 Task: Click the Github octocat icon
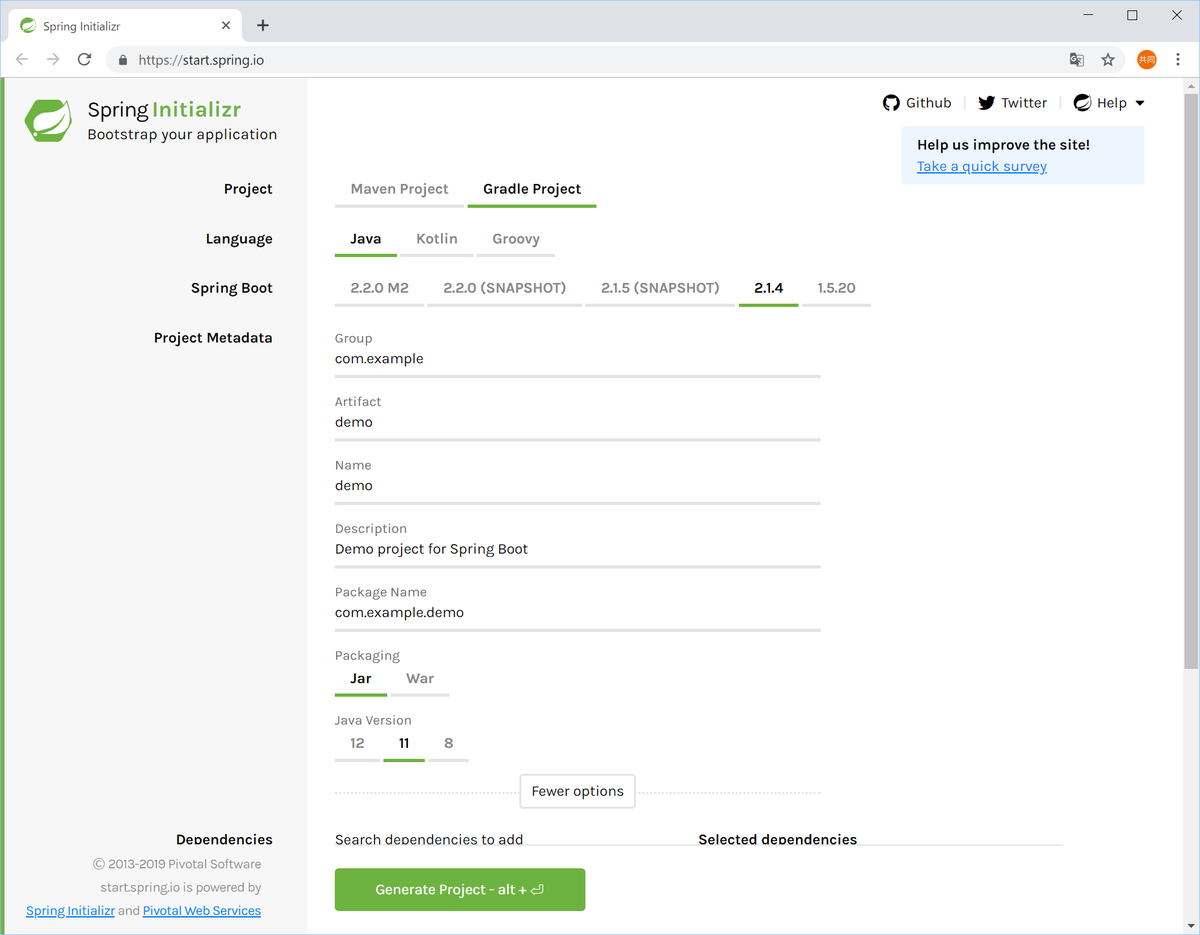point(891,102)
